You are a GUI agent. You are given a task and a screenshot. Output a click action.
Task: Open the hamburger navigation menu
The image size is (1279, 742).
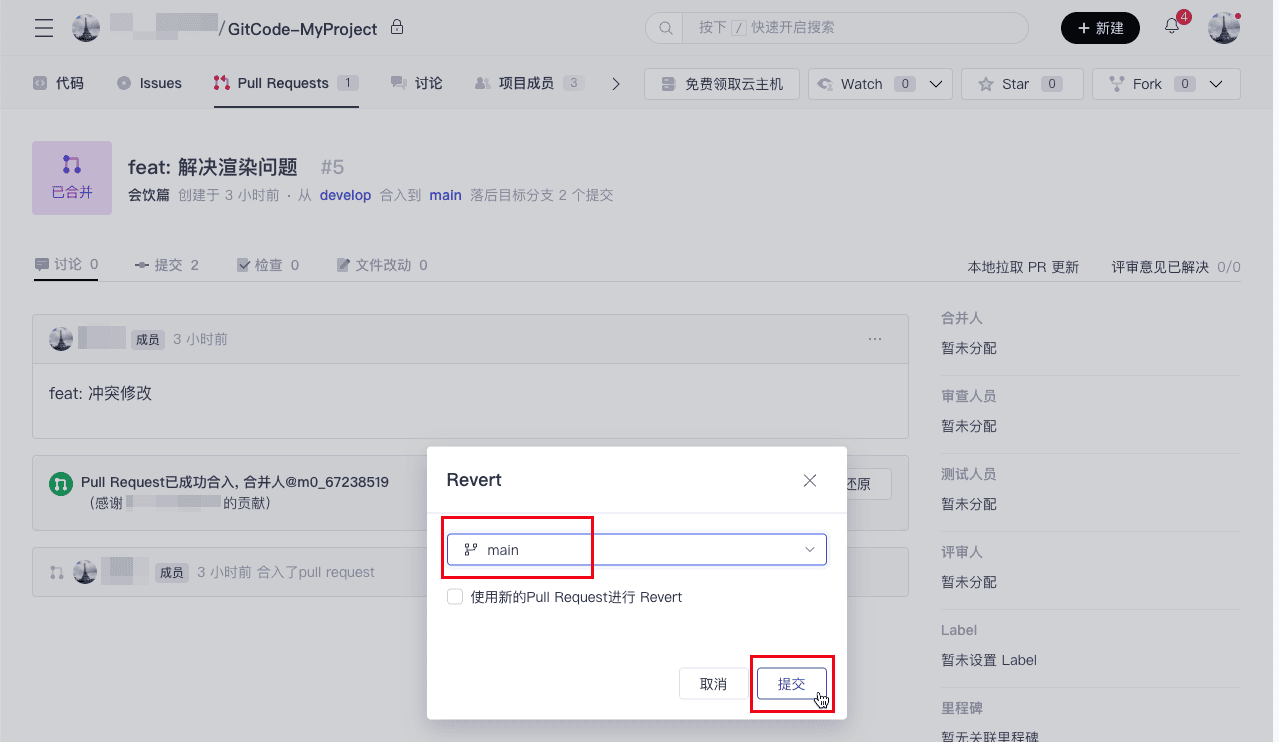point(44,28)
